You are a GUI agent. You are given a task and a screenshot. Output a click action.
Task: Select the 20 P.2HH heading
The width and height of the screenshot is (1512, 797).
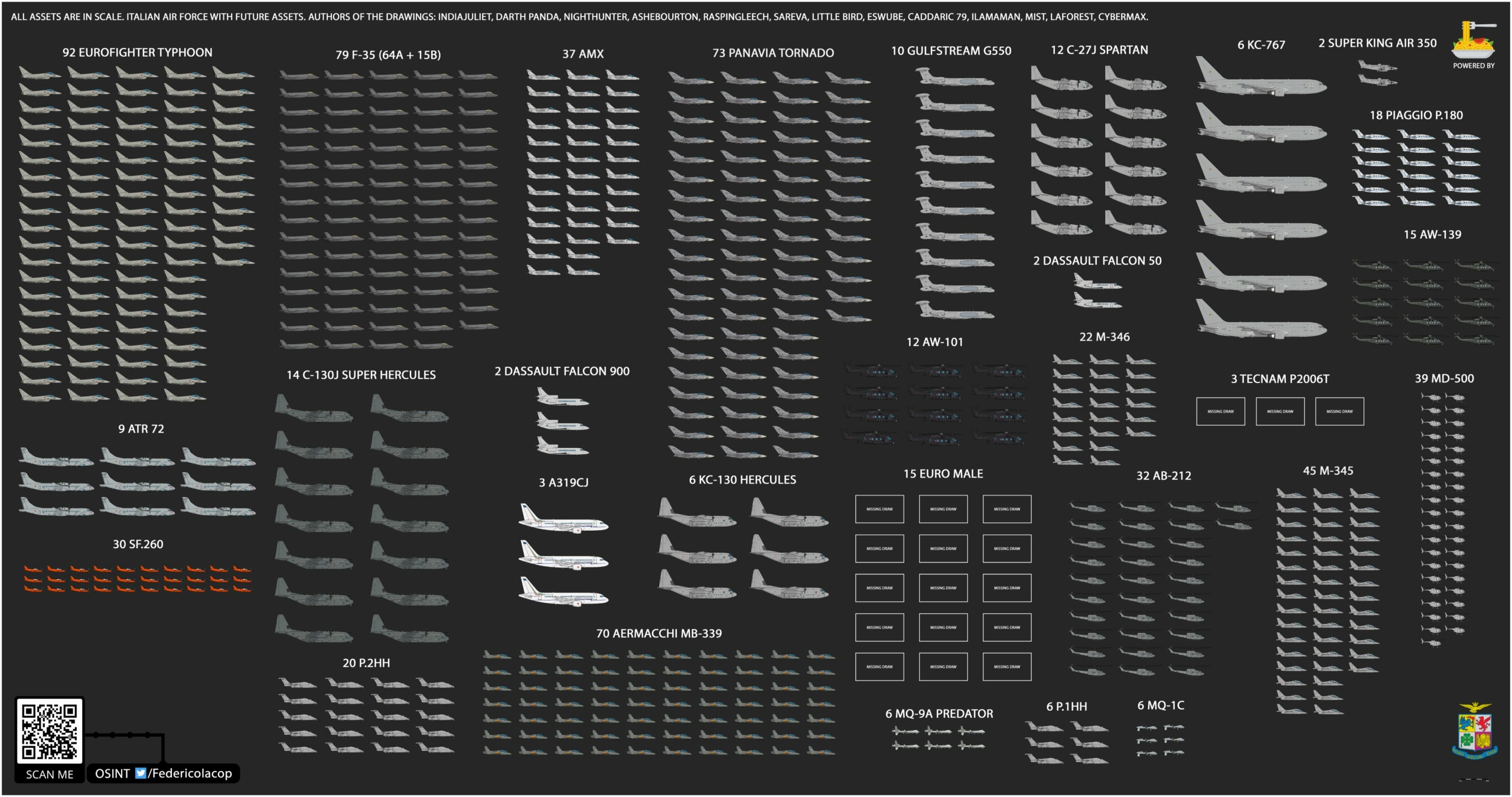pos(366,663)
